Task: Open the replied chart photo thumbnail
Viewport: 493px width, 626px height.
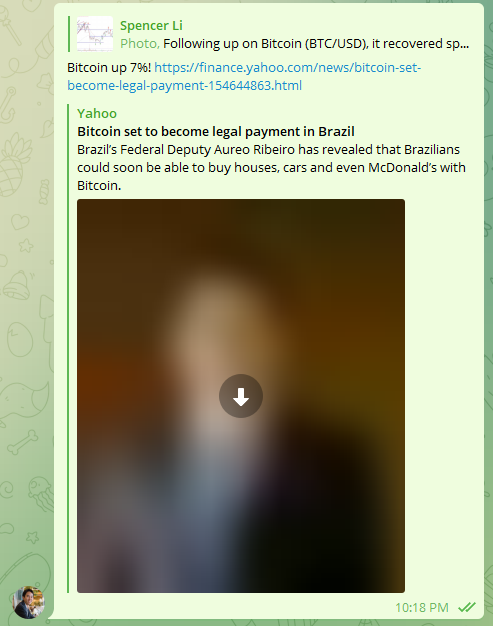Action: click(95, 34)
